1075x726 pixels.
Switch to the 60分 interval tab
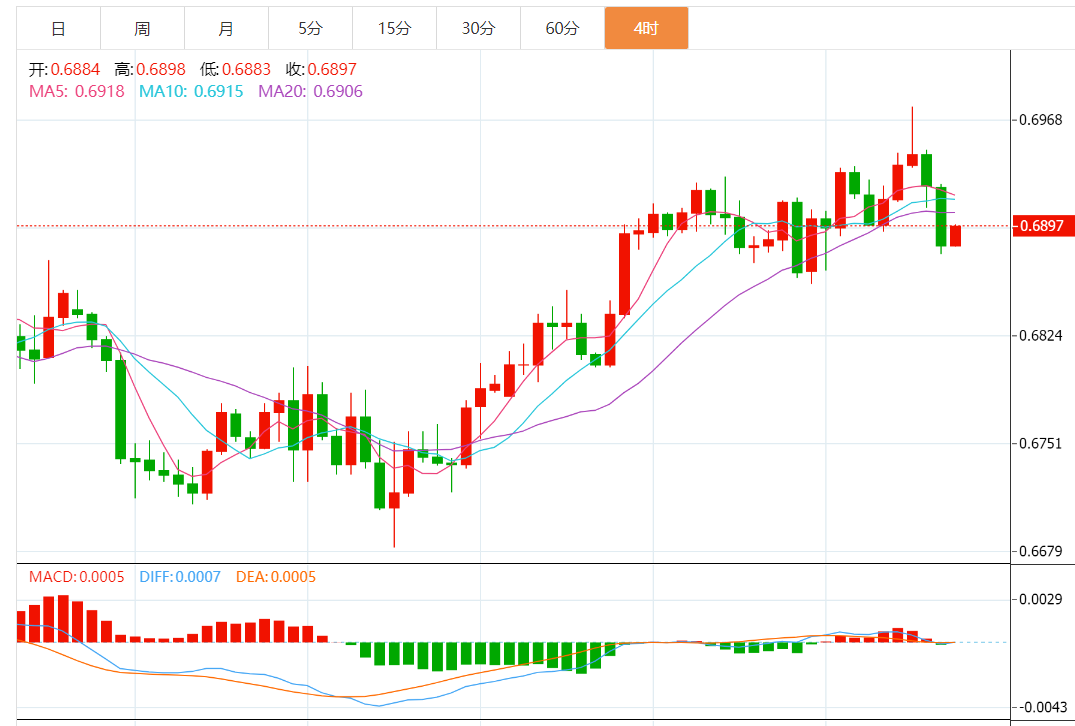tap(562, 28)
